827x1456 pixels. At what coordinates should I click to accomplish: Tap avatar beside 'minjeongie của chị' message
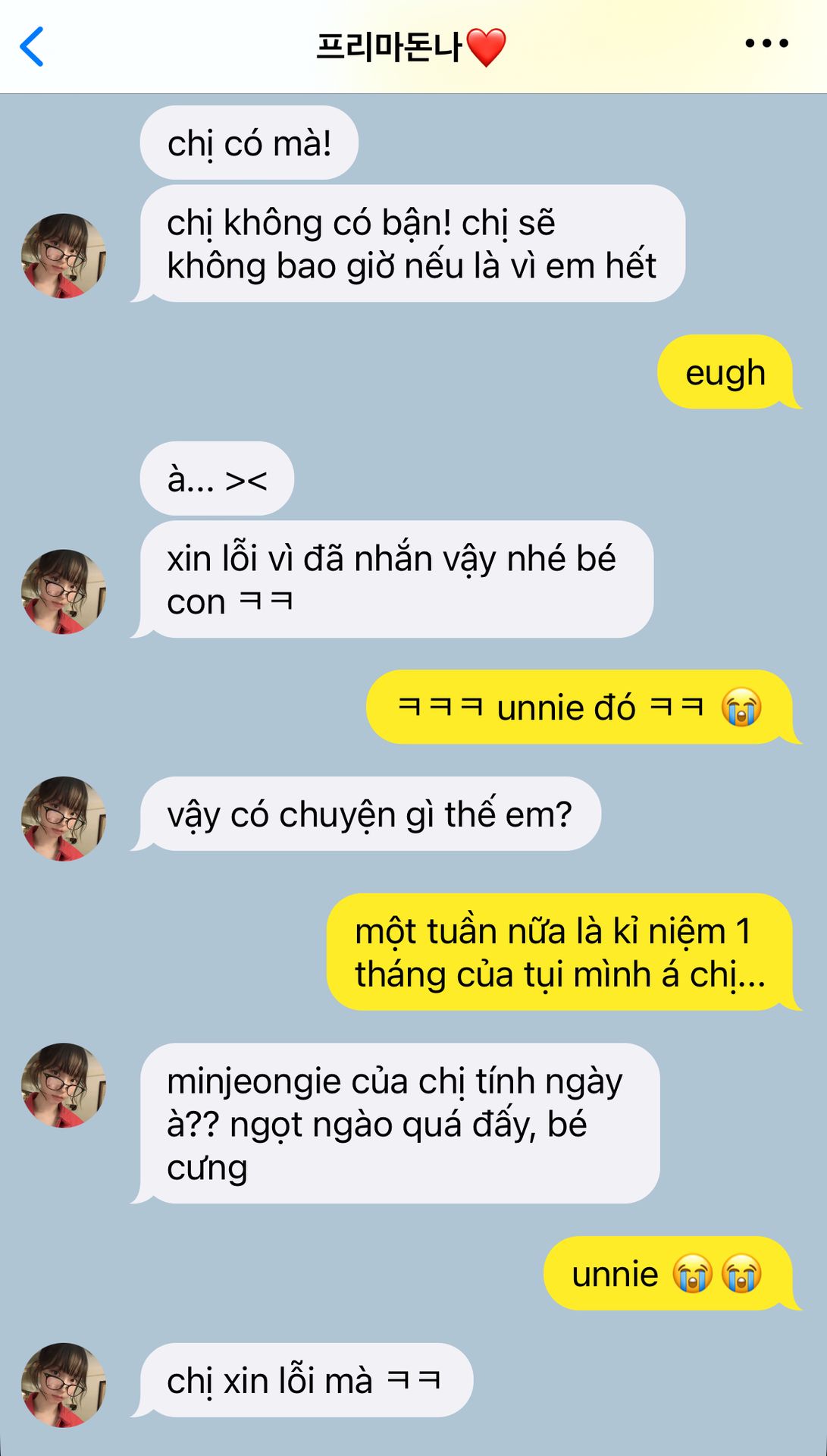coord(64,1085)
